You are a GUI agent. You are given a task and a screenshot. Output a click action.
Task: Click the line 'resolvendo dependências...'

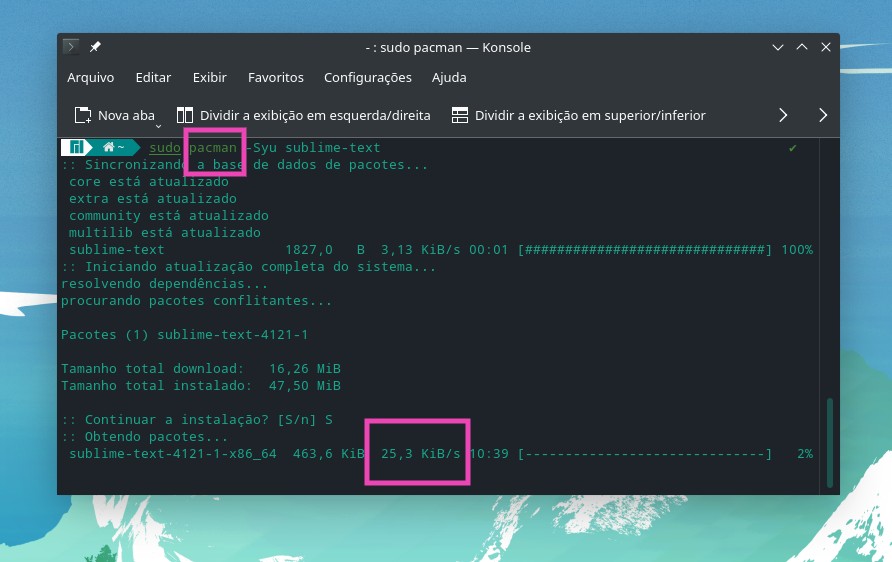[164, 284]
